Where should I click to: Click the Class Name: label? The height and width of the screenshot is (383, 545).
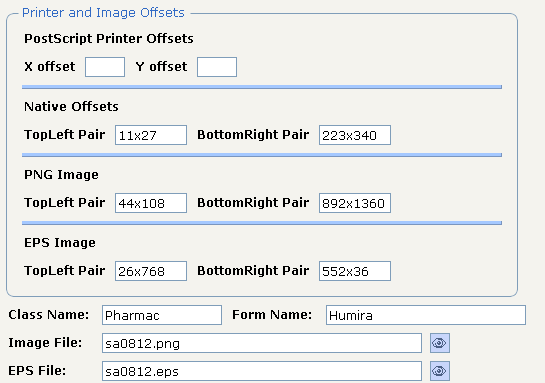(x=49, y=315)
